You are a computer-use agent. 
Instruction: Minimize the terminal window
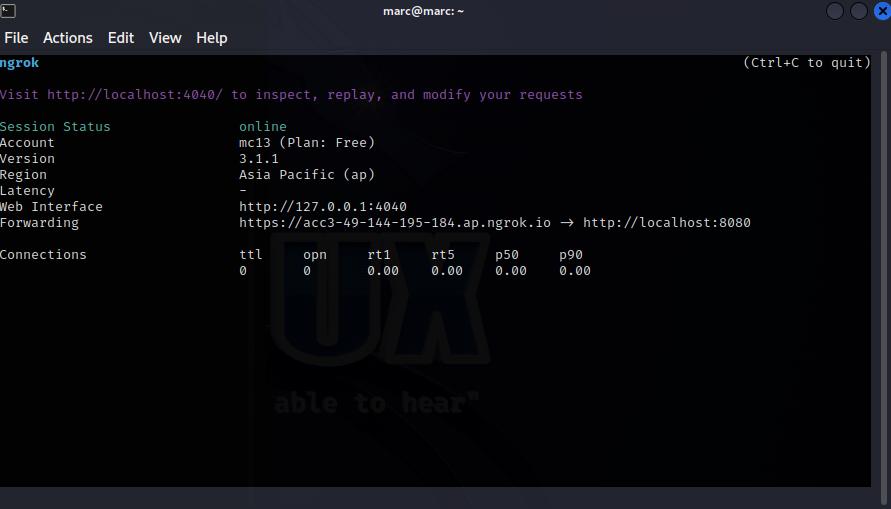(x=835, y=11)
